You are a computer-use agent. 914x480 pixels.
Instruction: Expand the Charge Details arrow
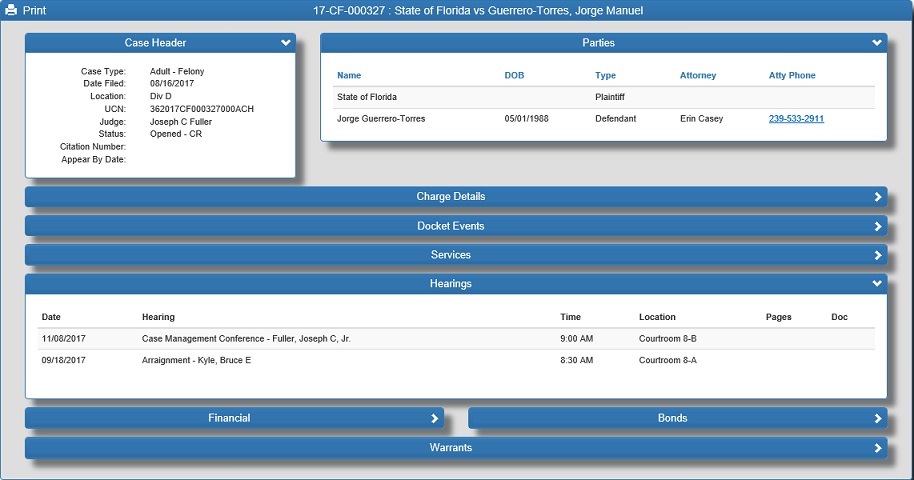(878, 197)
